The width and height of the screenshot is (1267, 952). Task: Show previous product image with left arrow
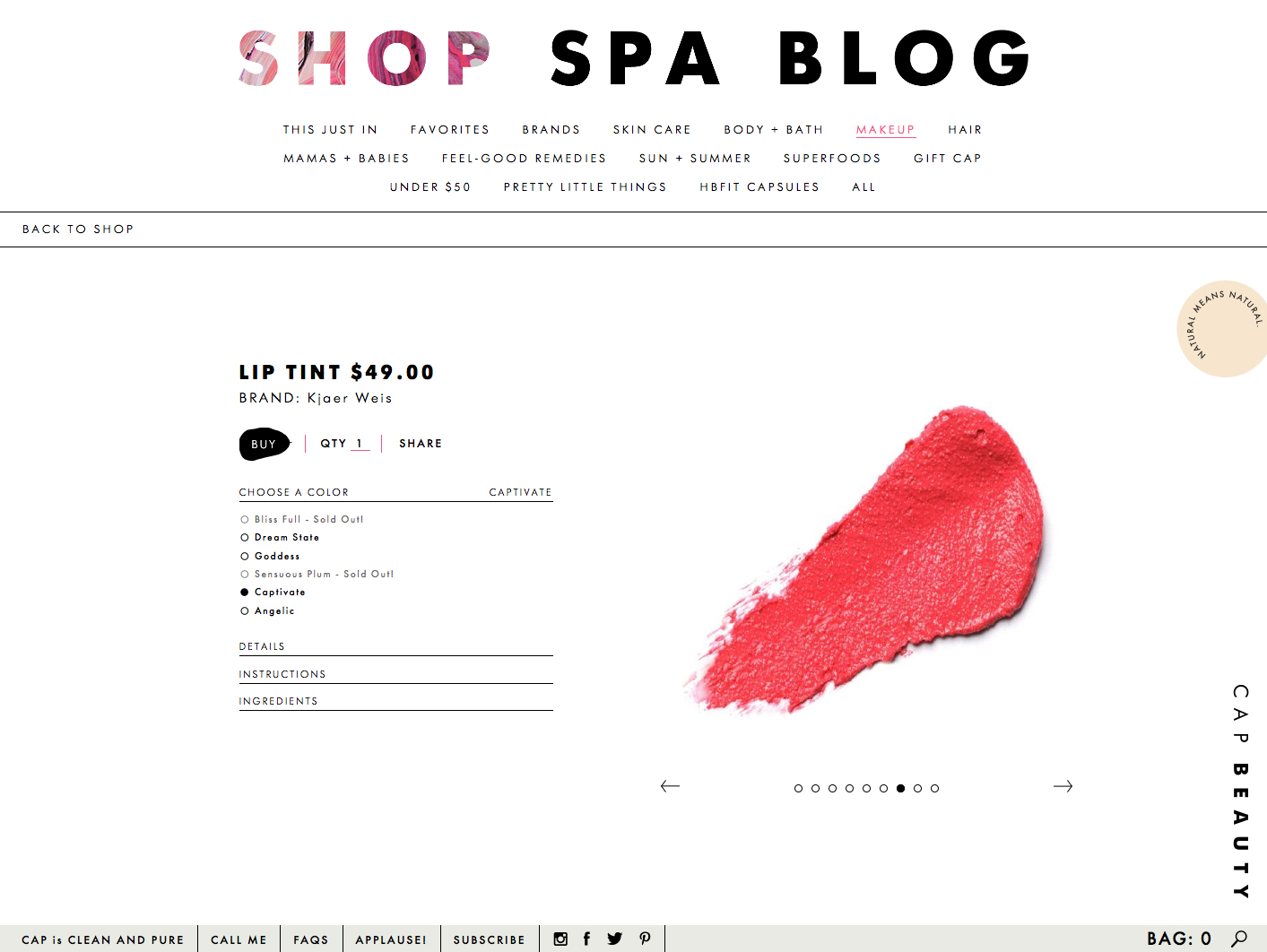[670, 786]
